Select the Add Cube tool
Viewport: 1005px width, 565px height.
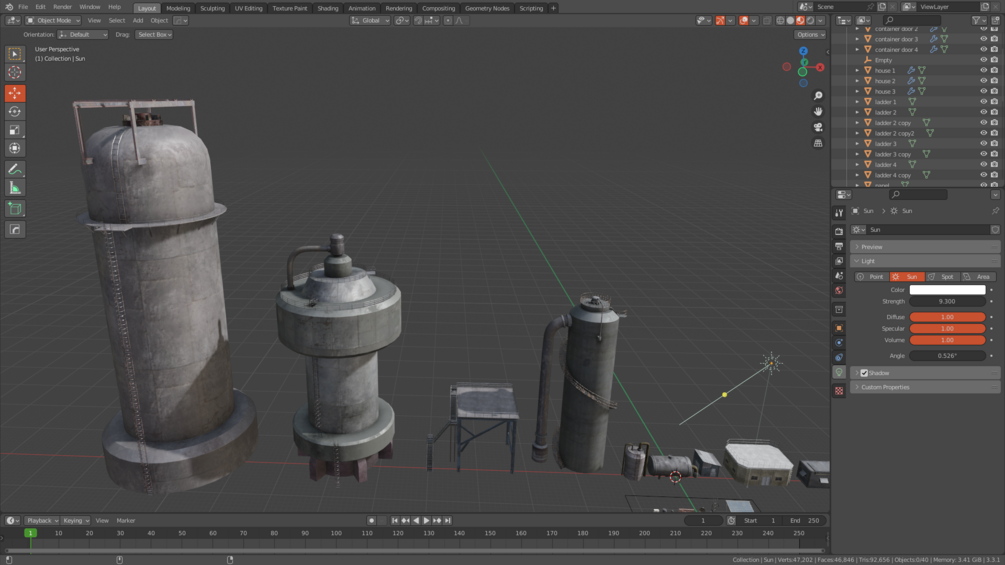pos(15,208)
